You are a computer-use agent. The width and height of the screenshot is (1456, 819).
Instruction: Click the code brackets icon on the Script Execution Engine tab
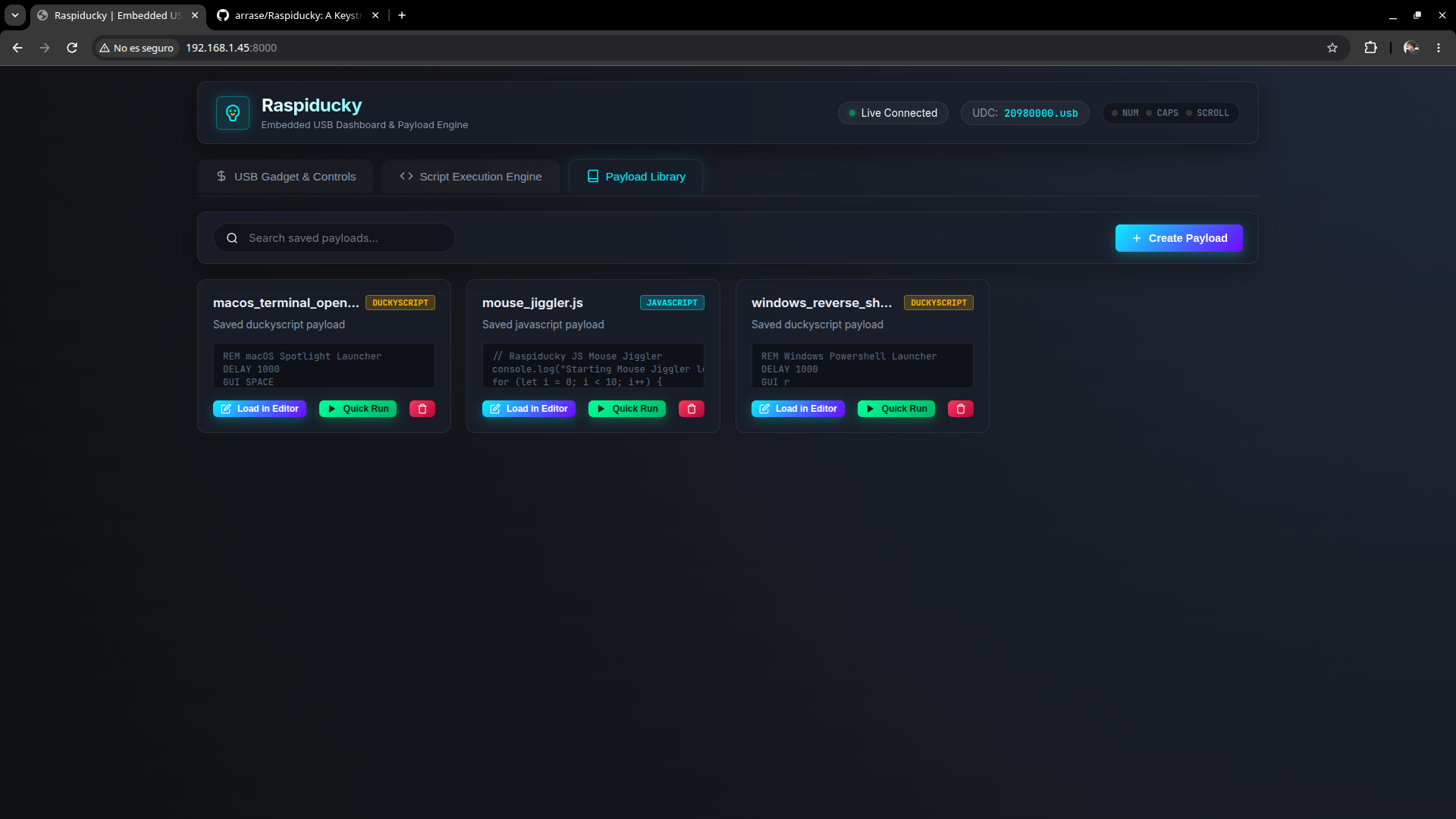(406, 176)
